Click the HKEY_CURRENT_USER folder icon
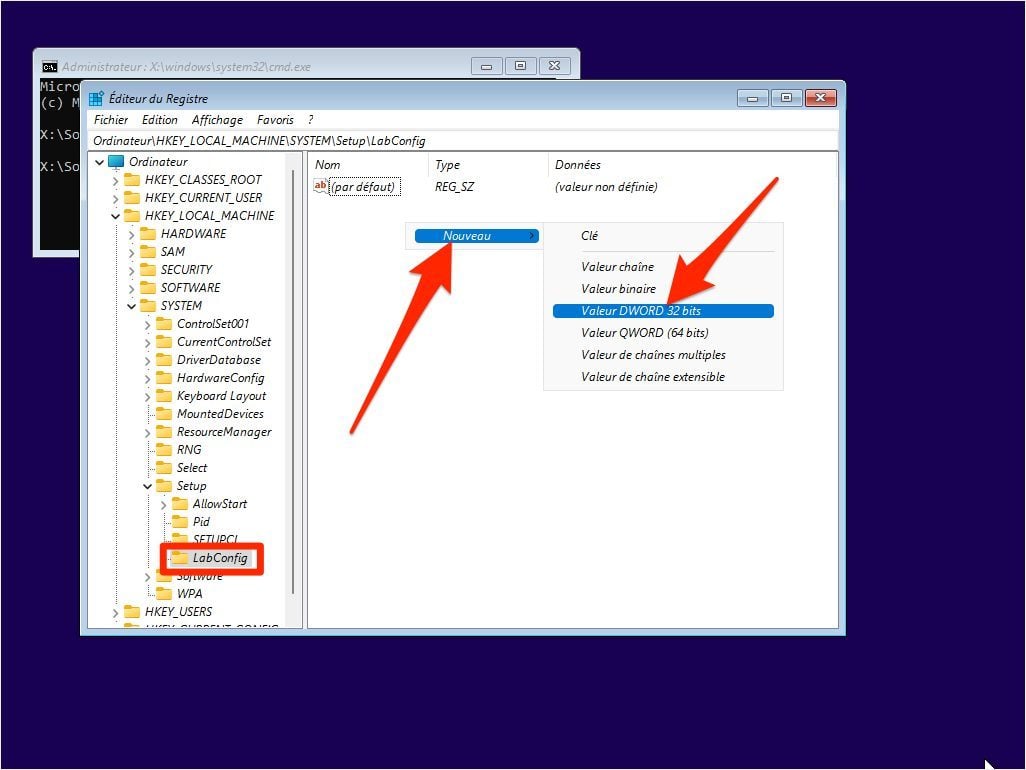The height and width of the screenshot is (770, 1026). point(132,198)
